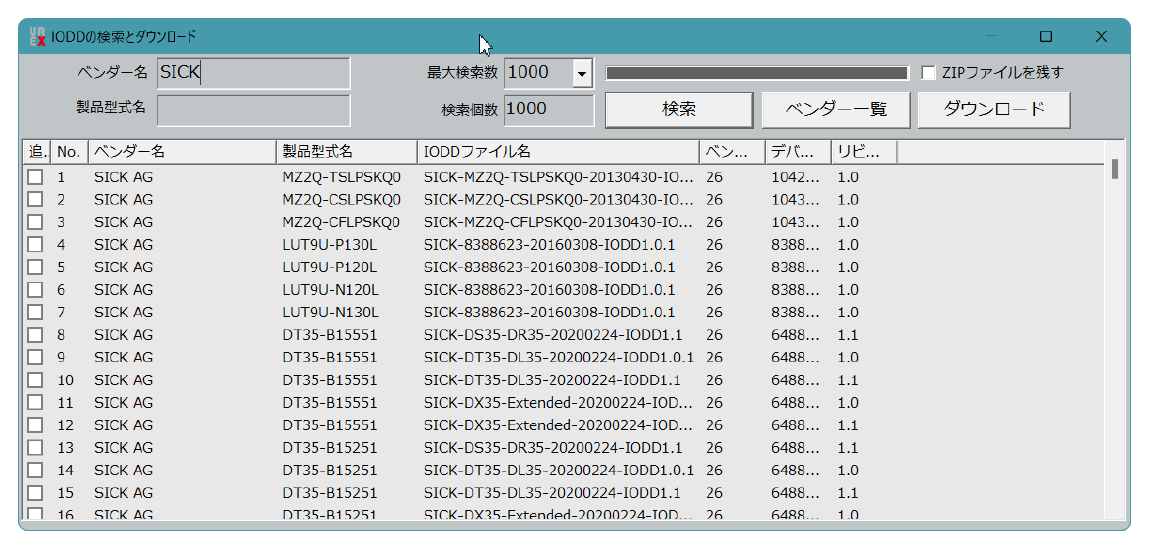Click the 最大検索数 combo box value 1000
This screenshot has height=550, width=1150.
(x=538, y=73)
